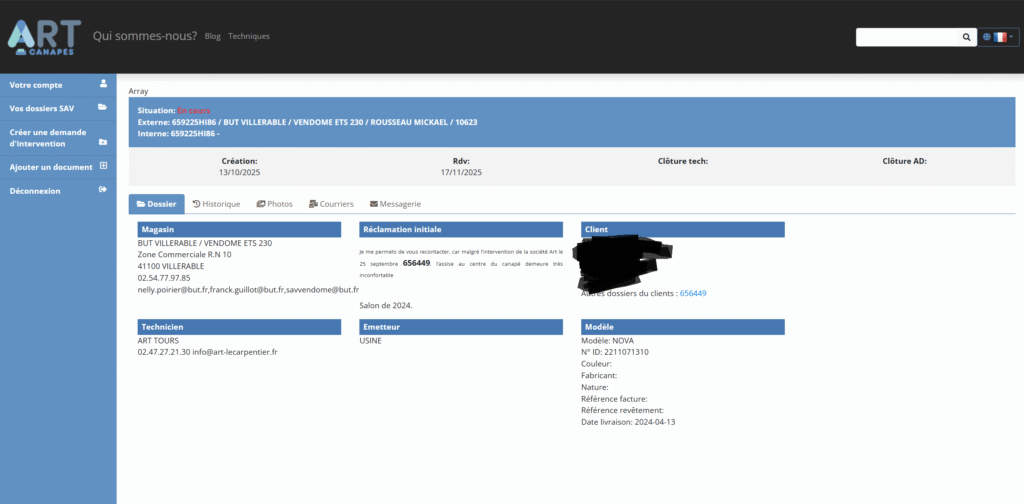Open client's other dossier 656449 link

[x=693, y=293]
